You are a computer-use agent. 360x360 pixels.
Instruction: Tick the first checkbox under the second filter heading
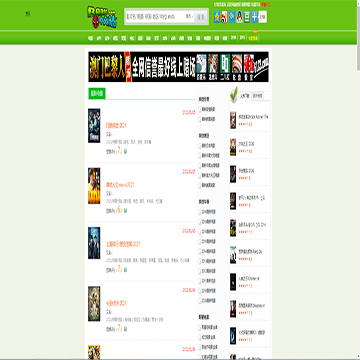[200, 146]
